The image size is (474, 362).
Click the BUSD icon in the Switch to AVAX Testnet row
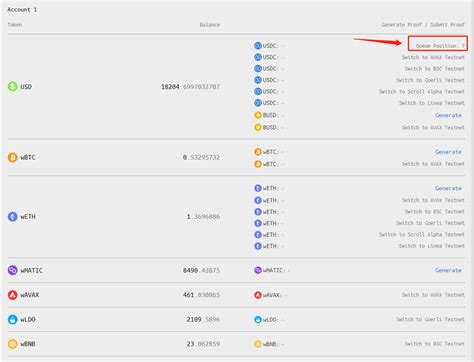click(x=258, y=127)
